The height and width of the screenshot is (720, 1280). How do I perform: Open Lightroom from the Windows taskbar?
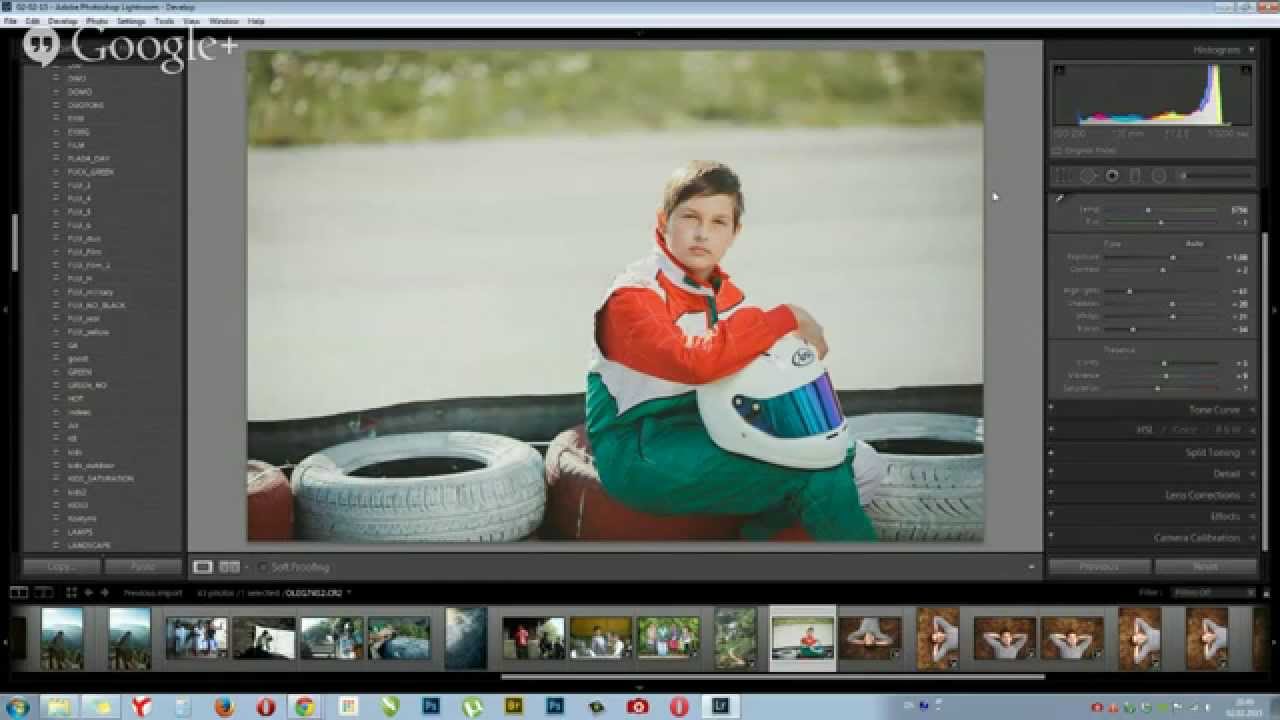[719, 706]
